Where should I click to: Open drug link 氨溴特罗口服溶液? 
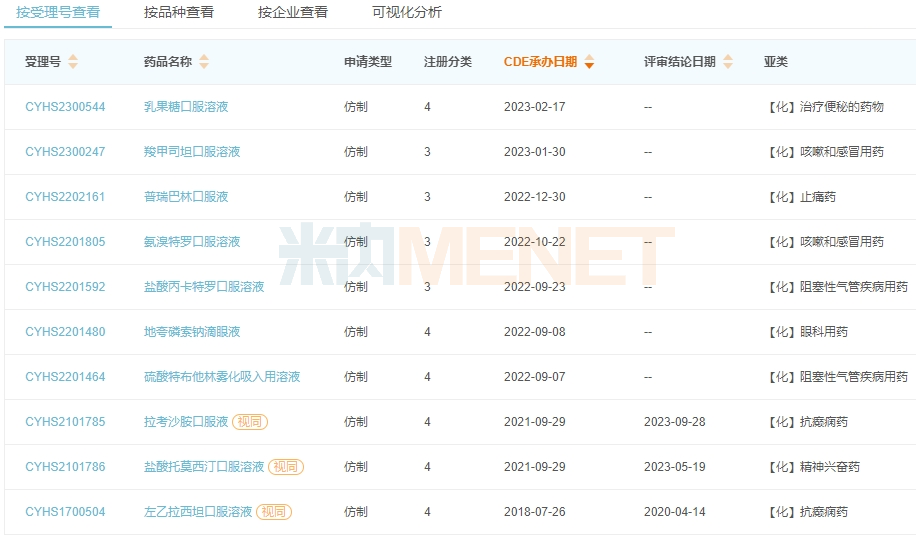[x=192, y=242]
